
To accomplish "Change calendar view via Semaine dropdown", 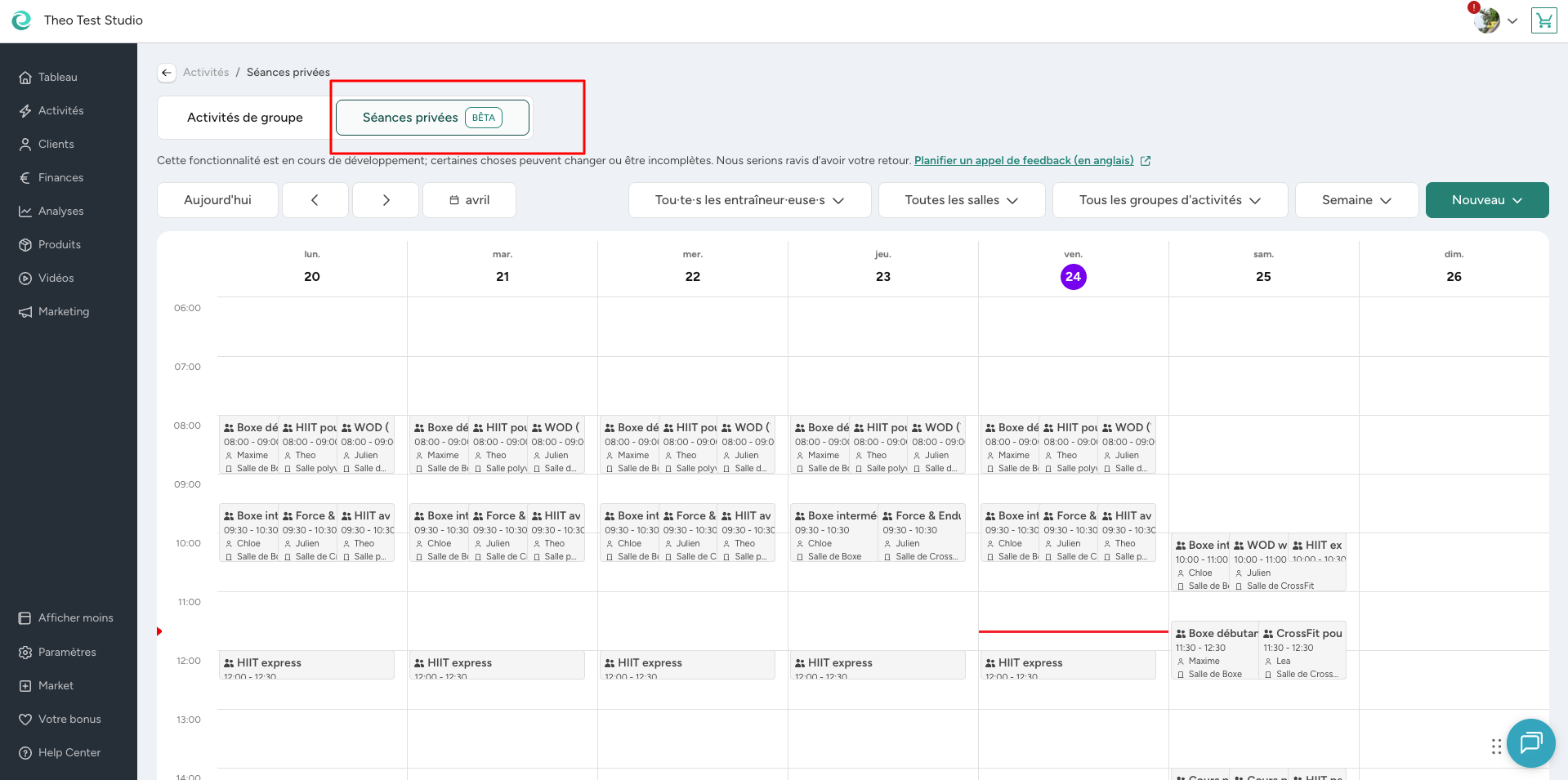I will pos(1356,200).
